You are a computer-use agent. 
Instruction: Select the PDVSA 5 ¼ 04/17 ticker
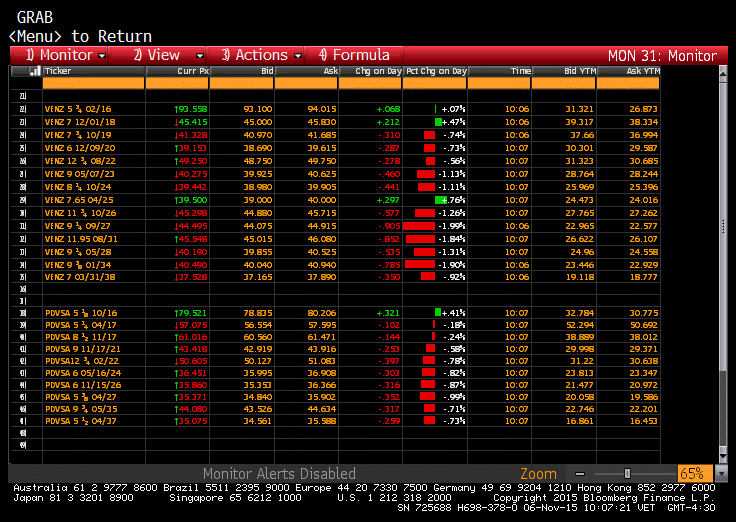(x=81, y=325)
